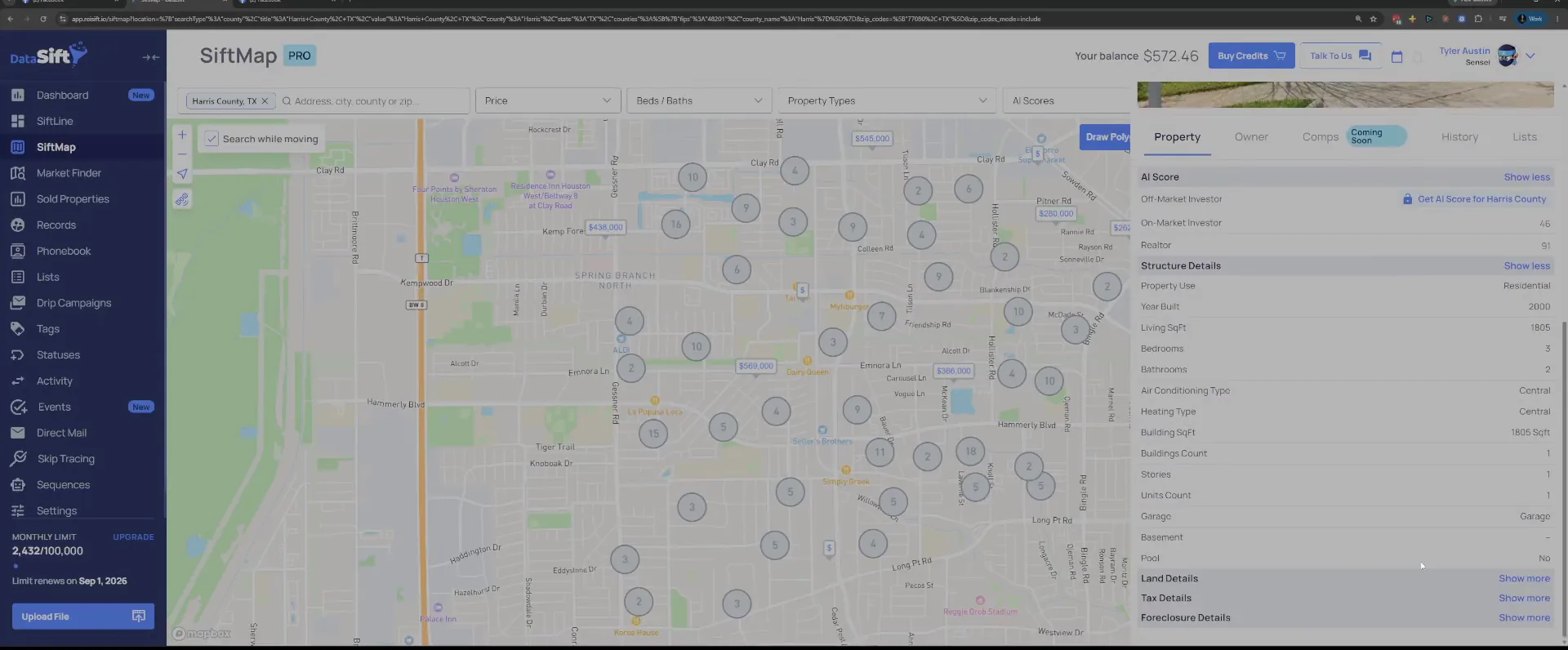Switch to the Comps tab
The height and width of the screenshot is (650, 1568).
tap(1320, 137)
